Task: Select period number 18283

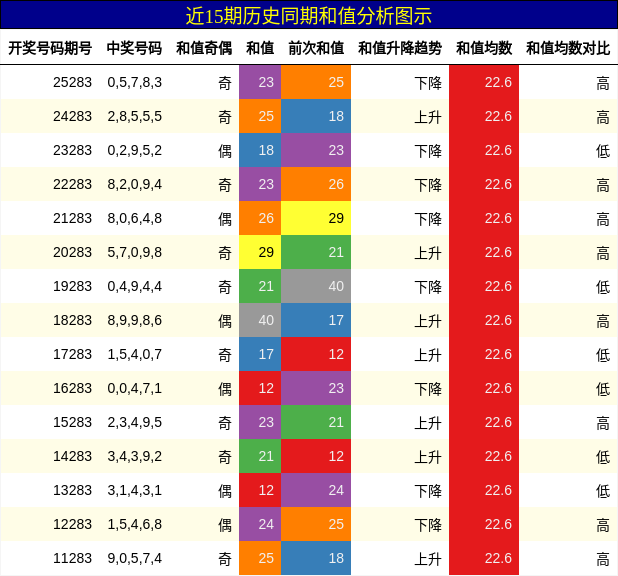Action: [x=73, y=320]
